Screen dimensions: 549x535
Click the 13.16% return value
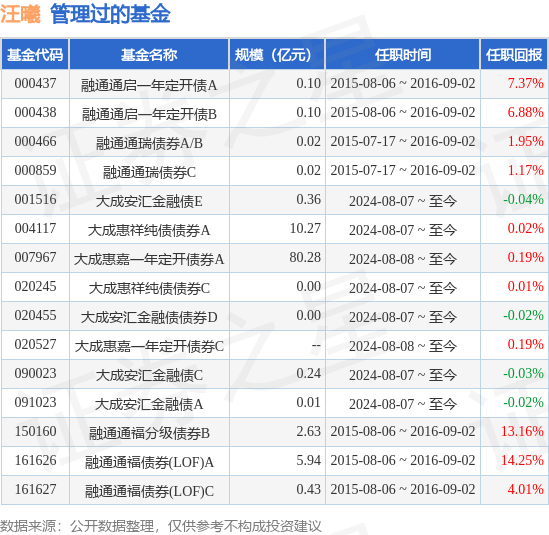tap(522, 432)
